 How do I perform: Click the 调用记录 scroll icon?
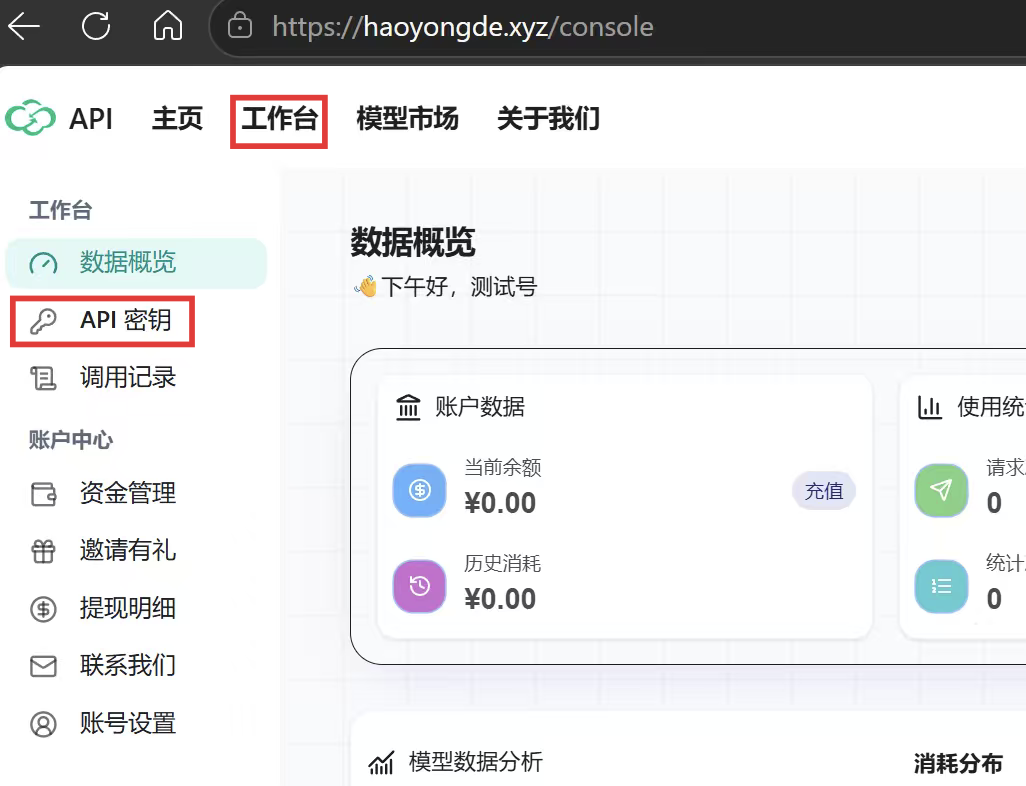point(43,378)
